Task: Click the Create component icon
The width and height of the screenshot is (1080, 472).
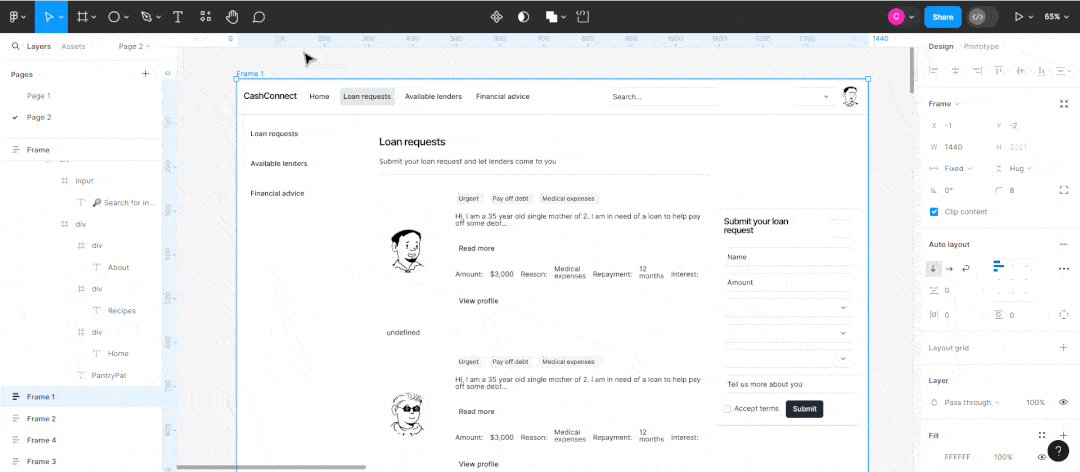Action: (496, 17)
